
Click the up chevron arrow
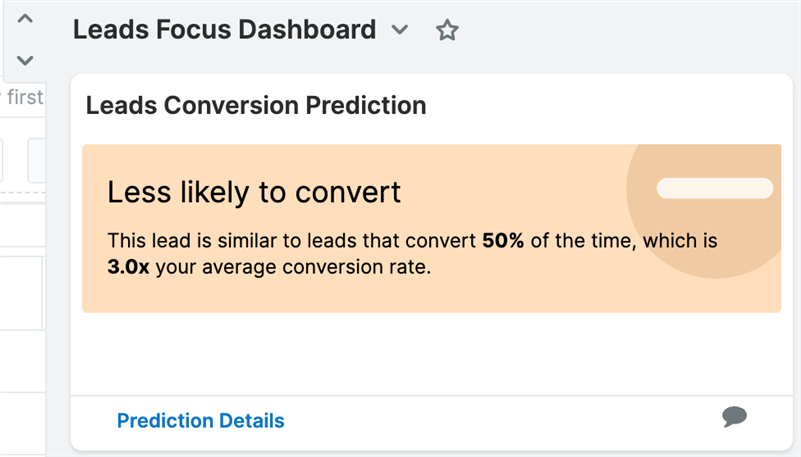[25, 19]
